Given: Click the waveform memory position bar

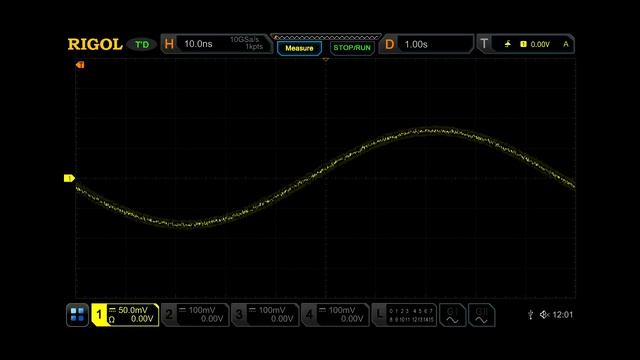Looking at the screenshot, I should pyautogui.click(x=326, y=37).
